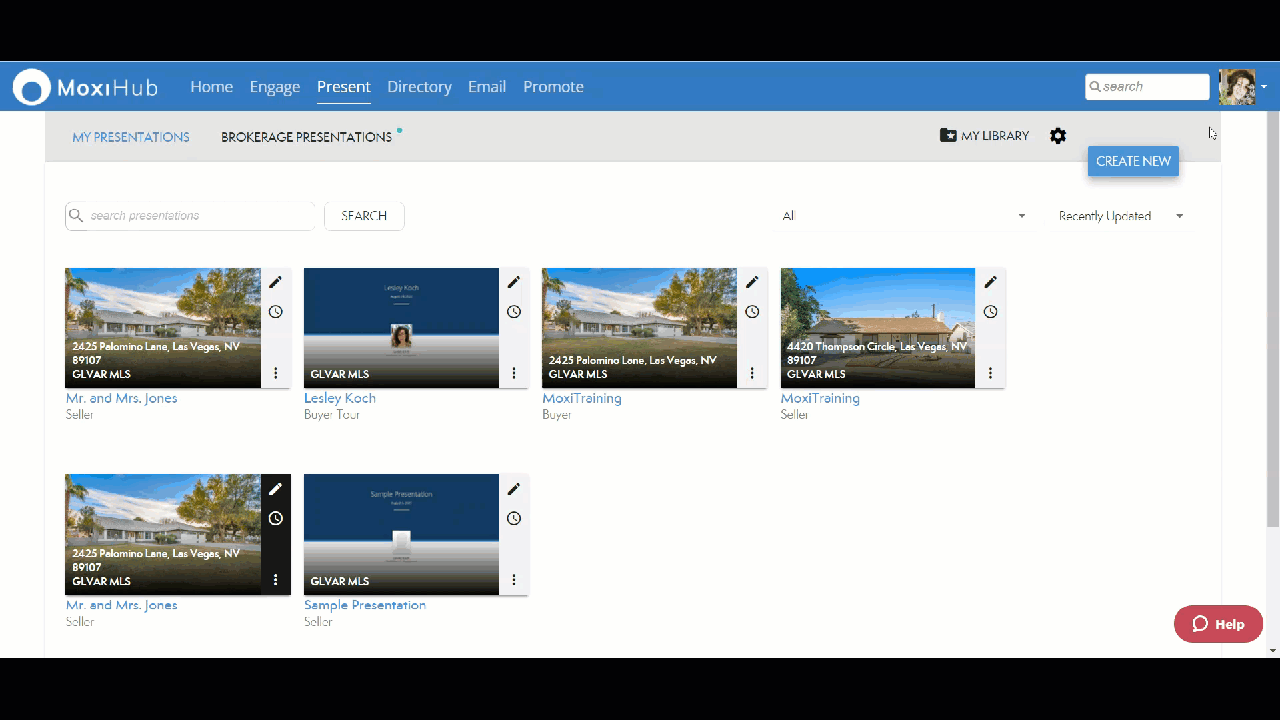Expand the user profile avatar menu

tap(1242, 87)
